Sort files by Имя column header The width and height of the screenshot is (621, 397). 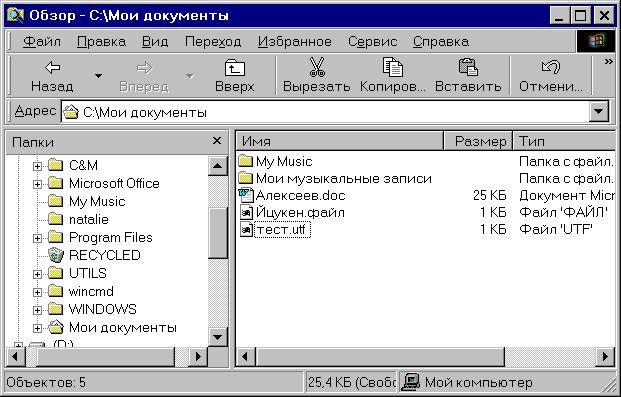click(x=340, y=141)
